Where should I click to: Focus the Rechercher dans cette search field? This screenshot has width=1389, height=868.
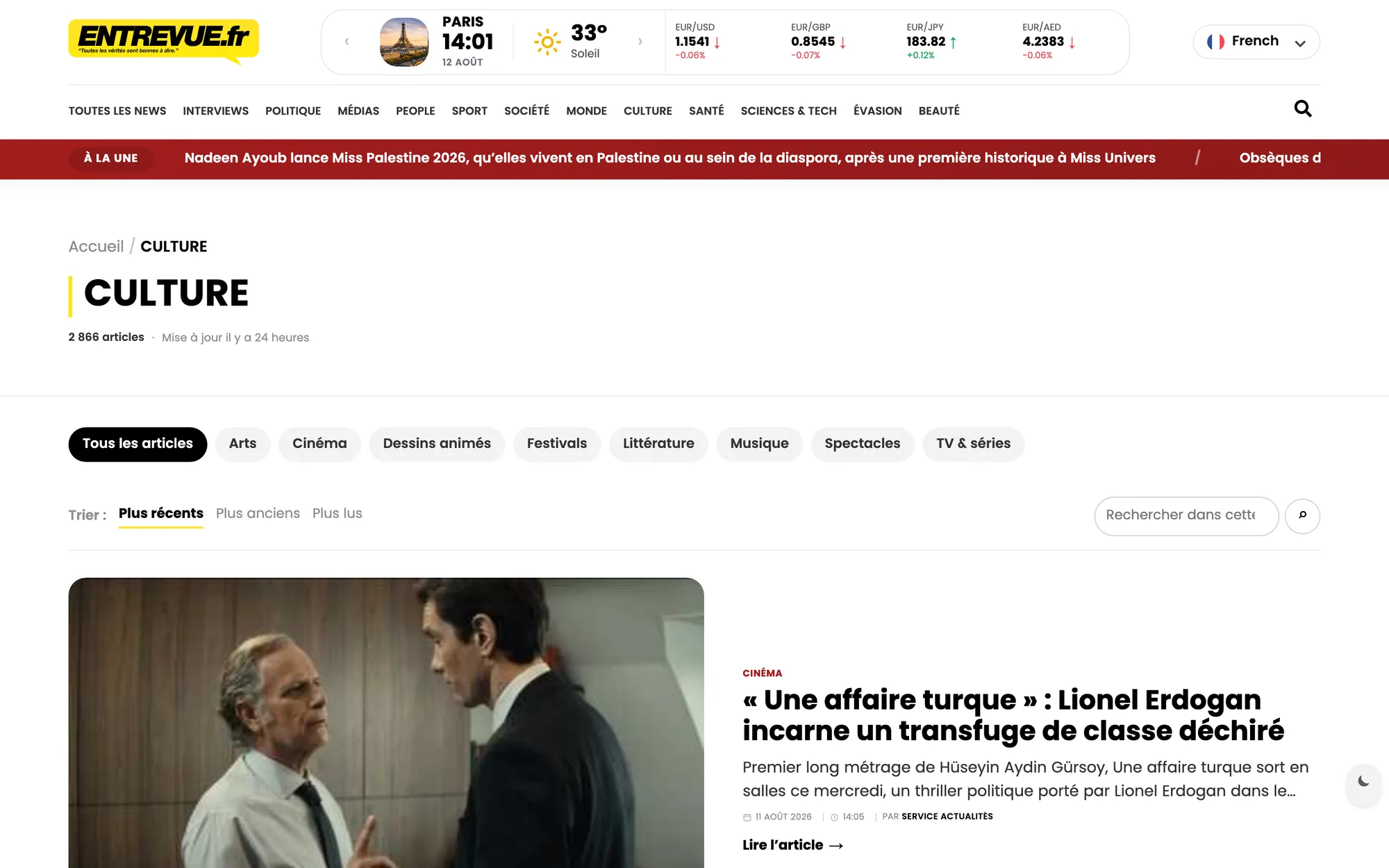pyautogui.click(x=1186, y=516)
